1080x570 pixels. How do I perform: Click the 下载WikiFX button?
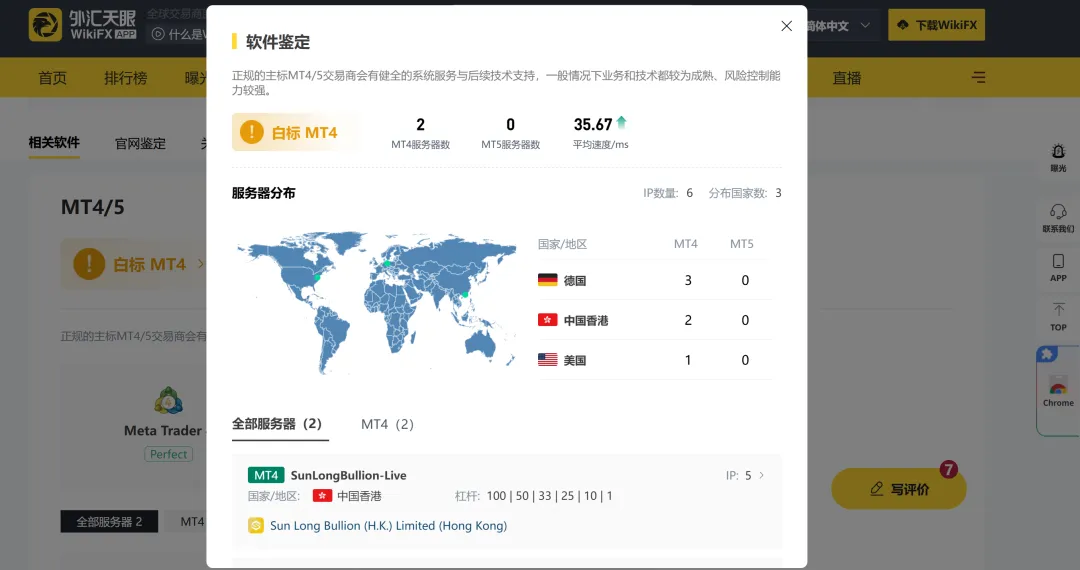click(x=936, y=25)
